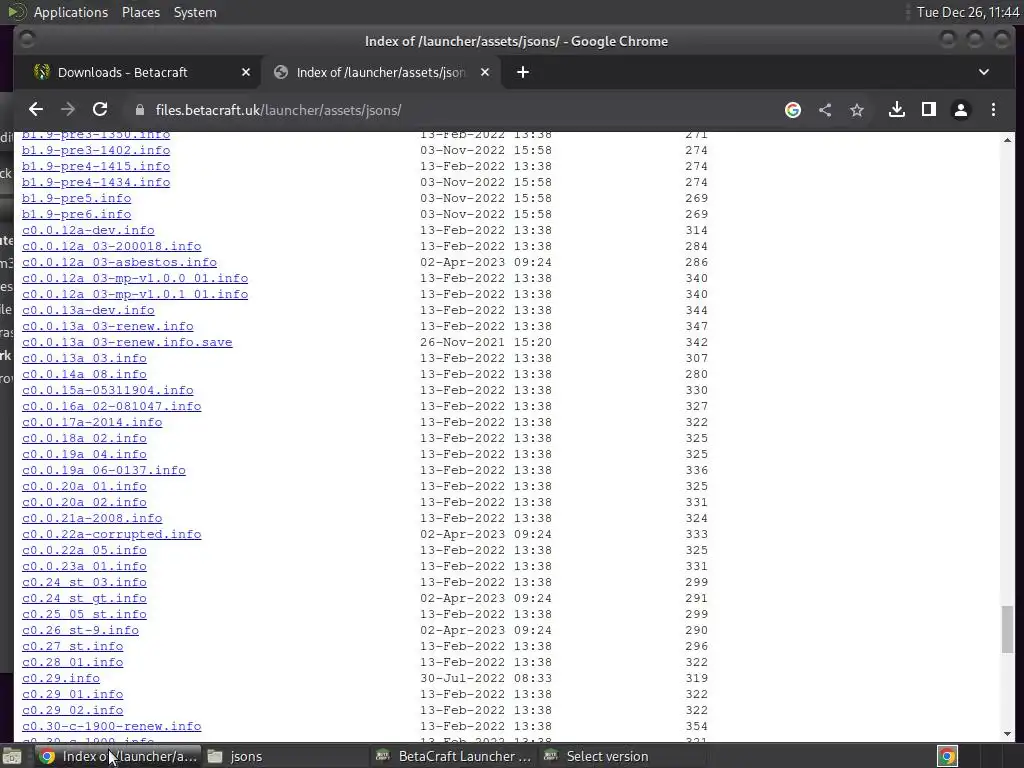Open c0.0.20a_02.info link
This screenshot has height=768, width=1024.
coord(84,502)
